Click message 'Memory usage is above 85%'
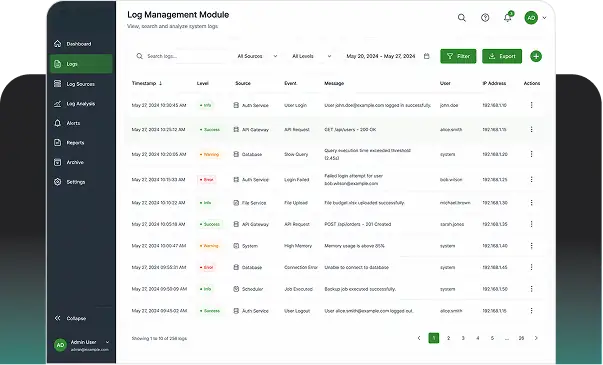This screenshot has width=603, height=365. pyautogui.click(x=354, y=246)
